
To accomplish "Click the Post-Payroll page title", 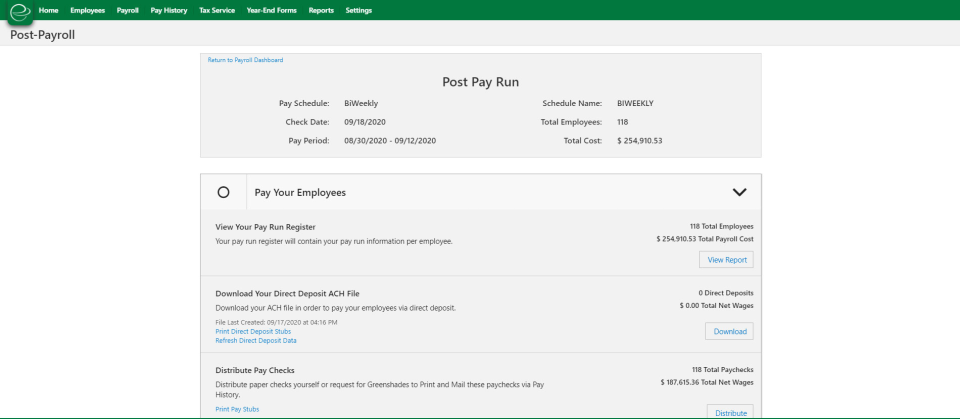I will (x=42, y=35).
